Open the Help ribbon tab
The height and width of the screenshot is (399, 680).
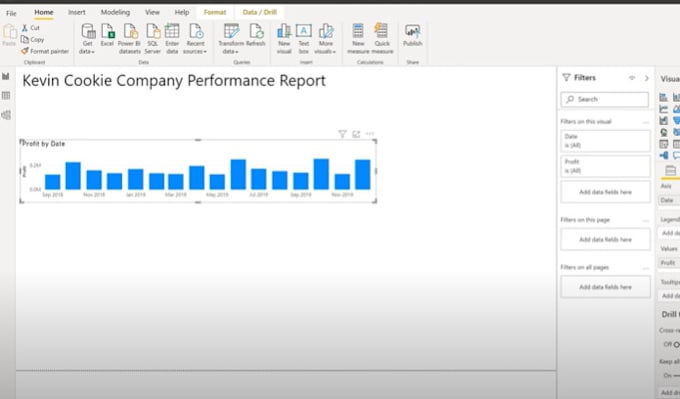coord(182,12)
